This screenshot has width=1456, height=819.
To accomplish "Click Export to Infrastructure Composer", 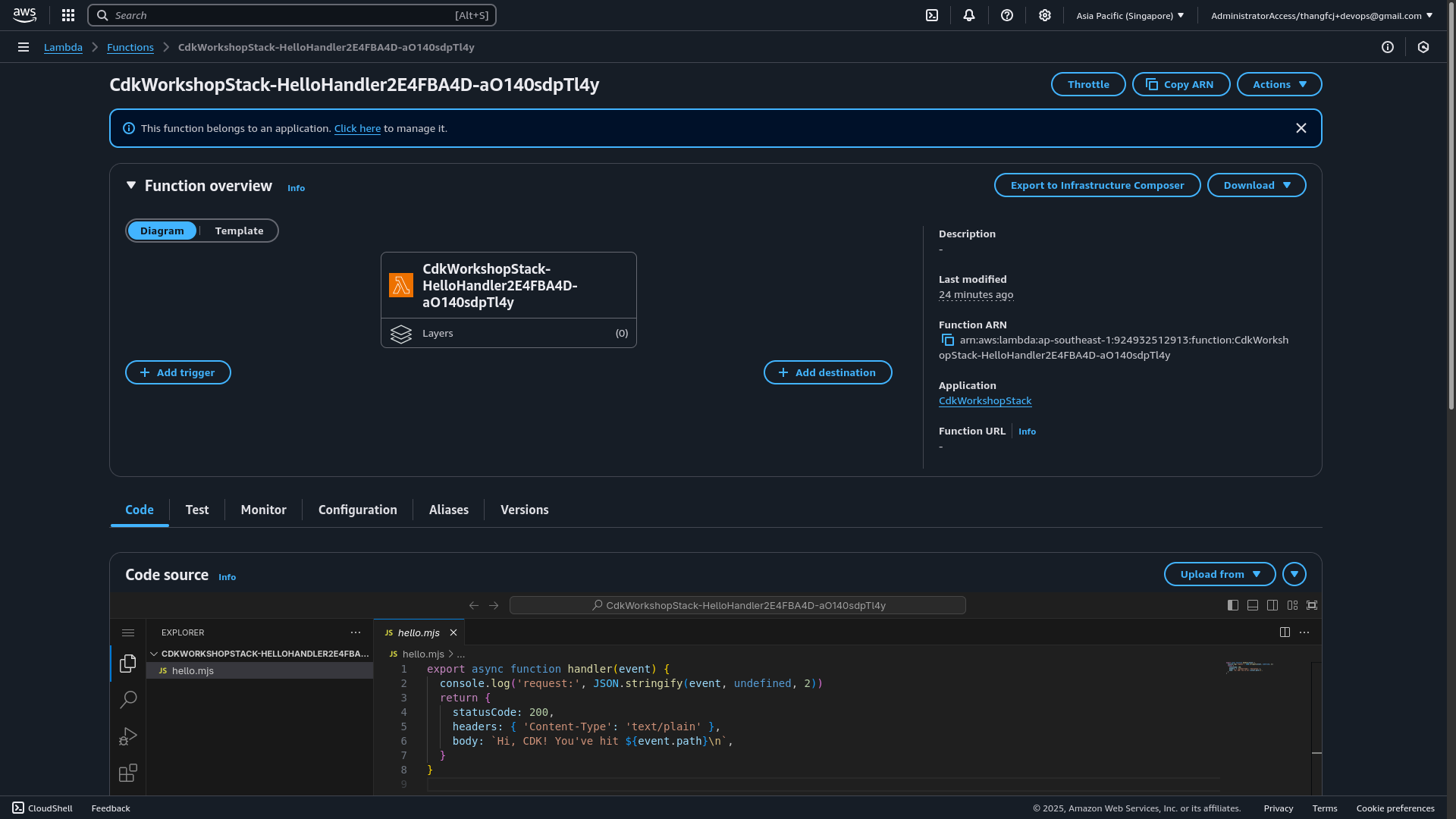I will tap(1097, 185).
